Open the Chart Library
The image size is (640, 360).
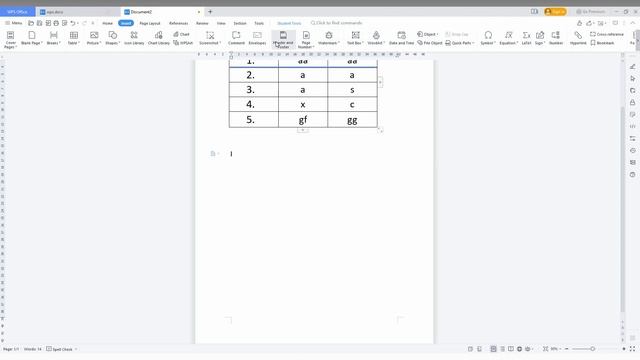pyautogui.click(x=158, y=38)
